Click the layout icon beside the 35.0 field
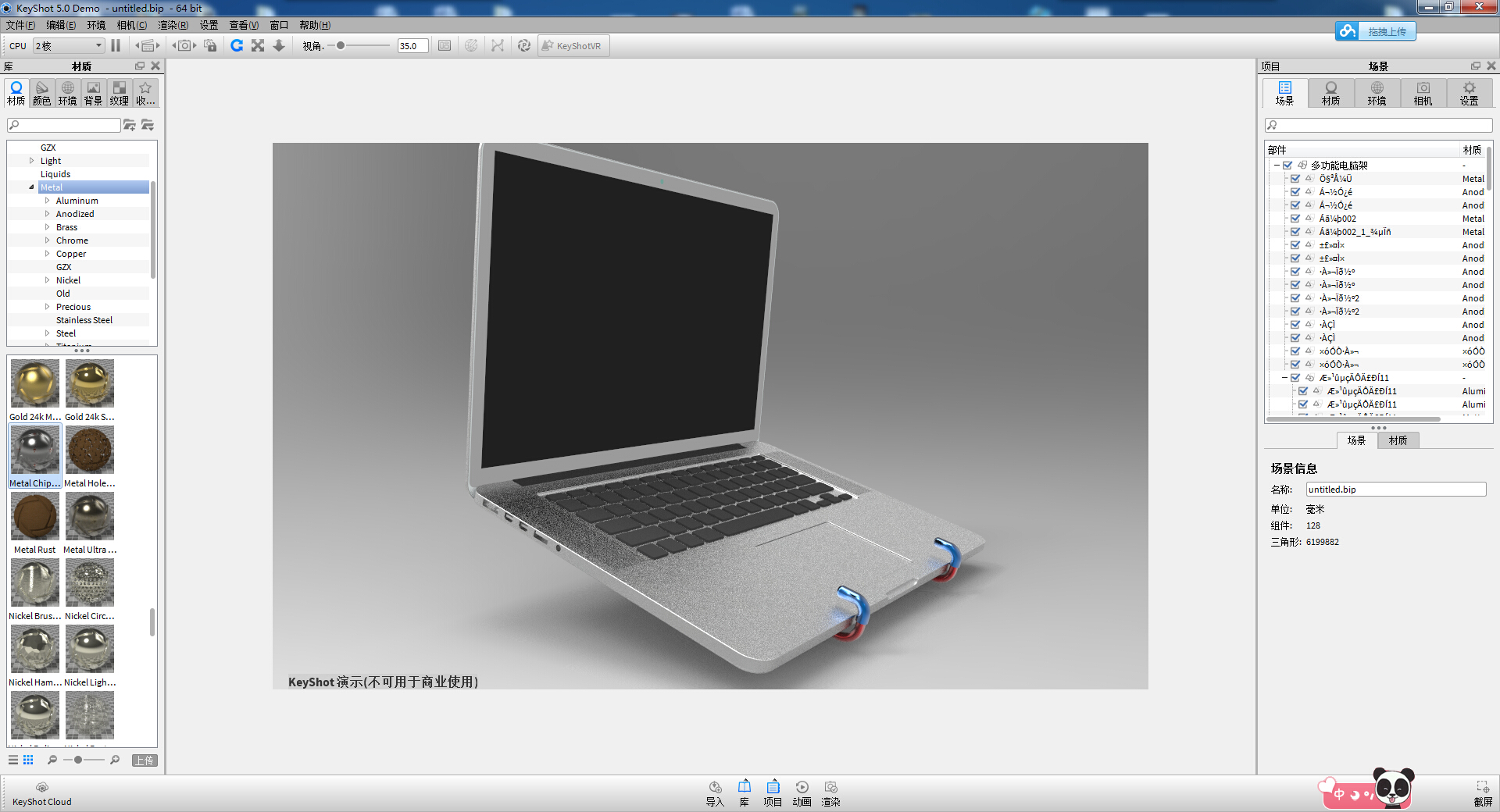1500x812 pixels. tap(445, 46)
